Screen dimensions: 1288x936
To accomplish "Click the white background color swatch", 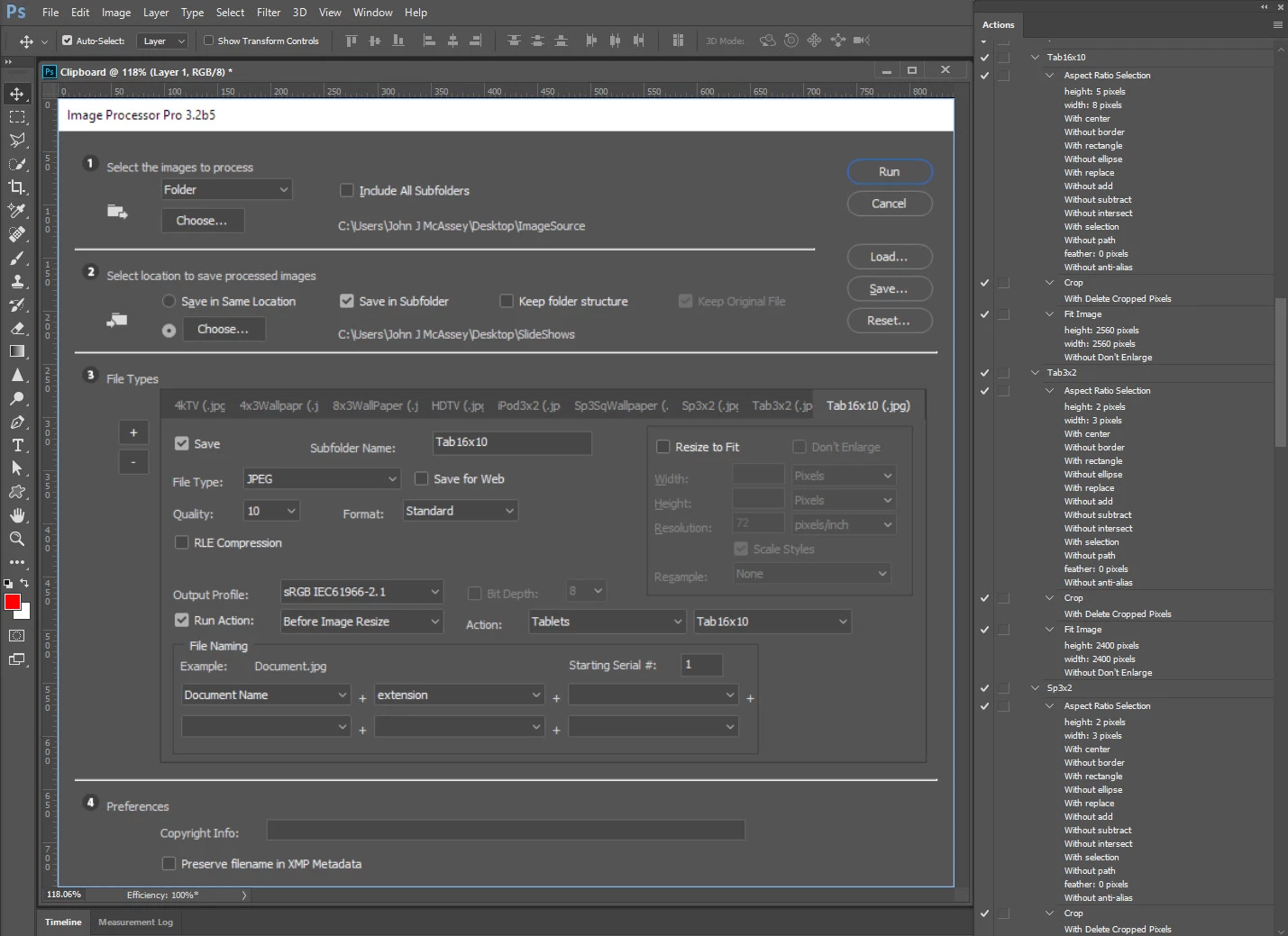I will [x=24, y=613].
